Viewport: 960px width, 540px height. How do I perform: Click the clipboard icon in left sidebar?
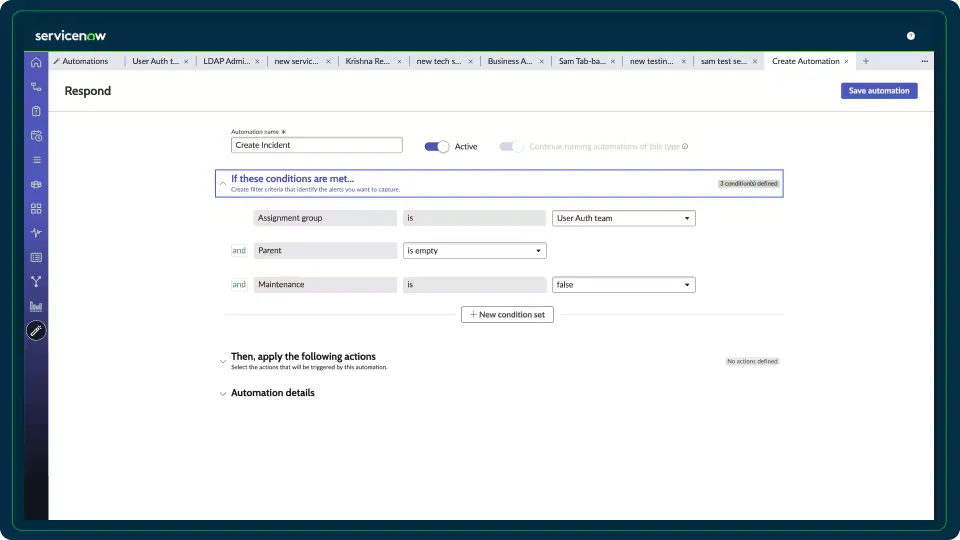pyautogui.click(x=36, y=111)
